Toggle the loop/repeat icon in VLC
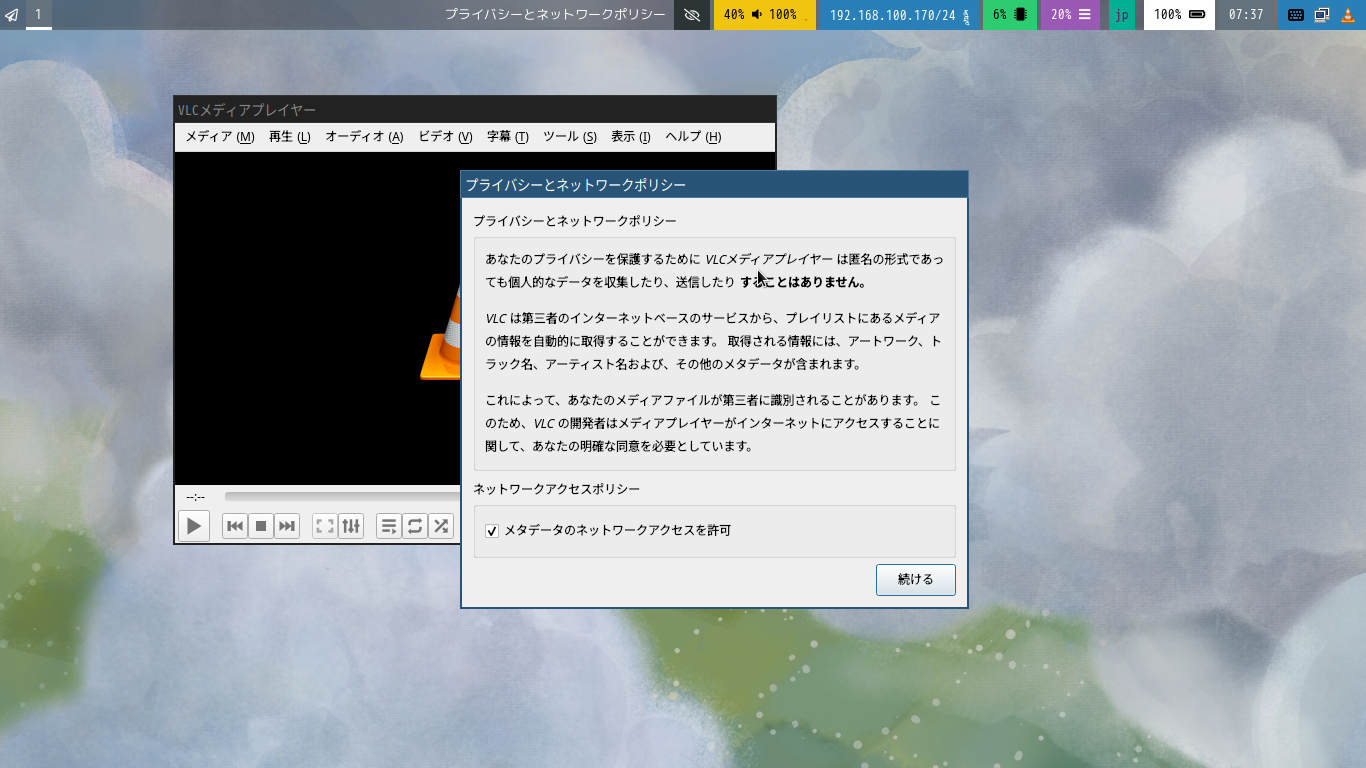This screenshot has width=1366, height=768. (415, 526)
